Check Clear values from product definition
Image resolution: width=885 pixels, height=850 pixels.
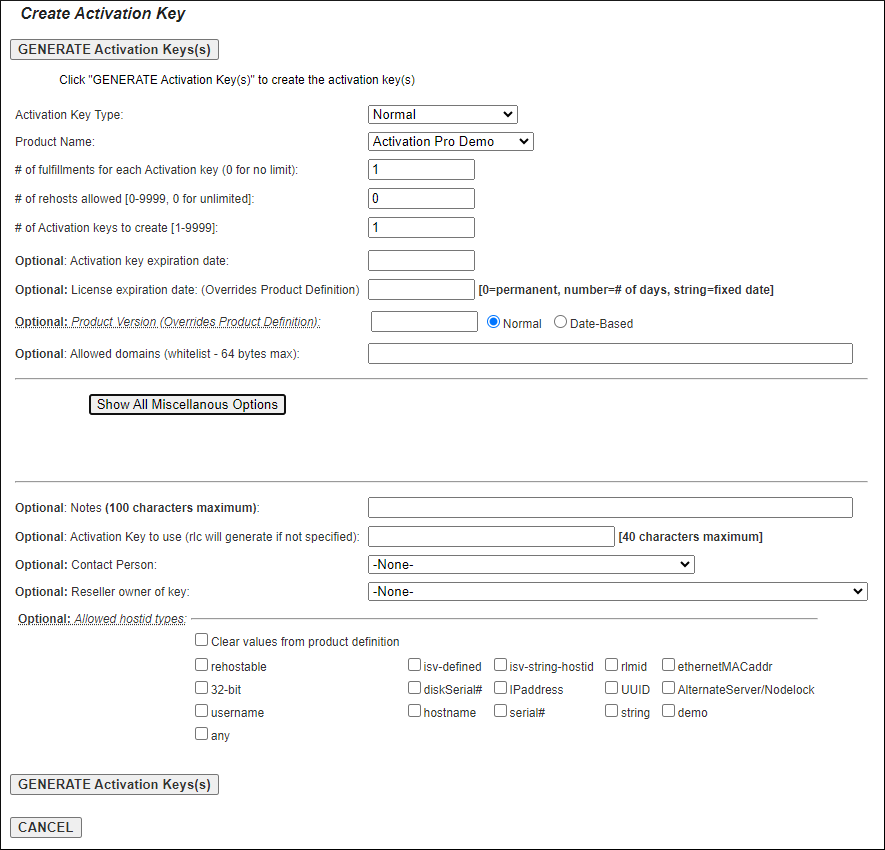201,639
